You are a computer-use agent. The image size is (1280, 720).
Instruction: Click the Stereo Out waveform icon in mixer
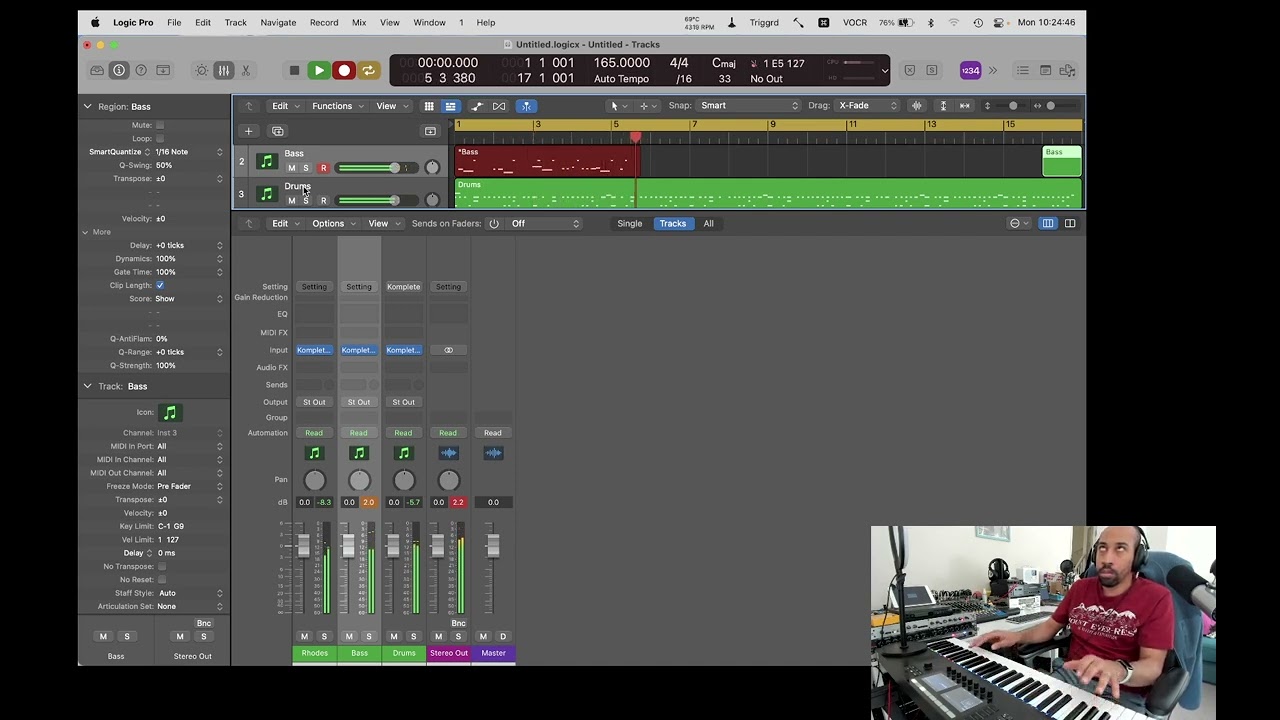(x=448, y=454)
